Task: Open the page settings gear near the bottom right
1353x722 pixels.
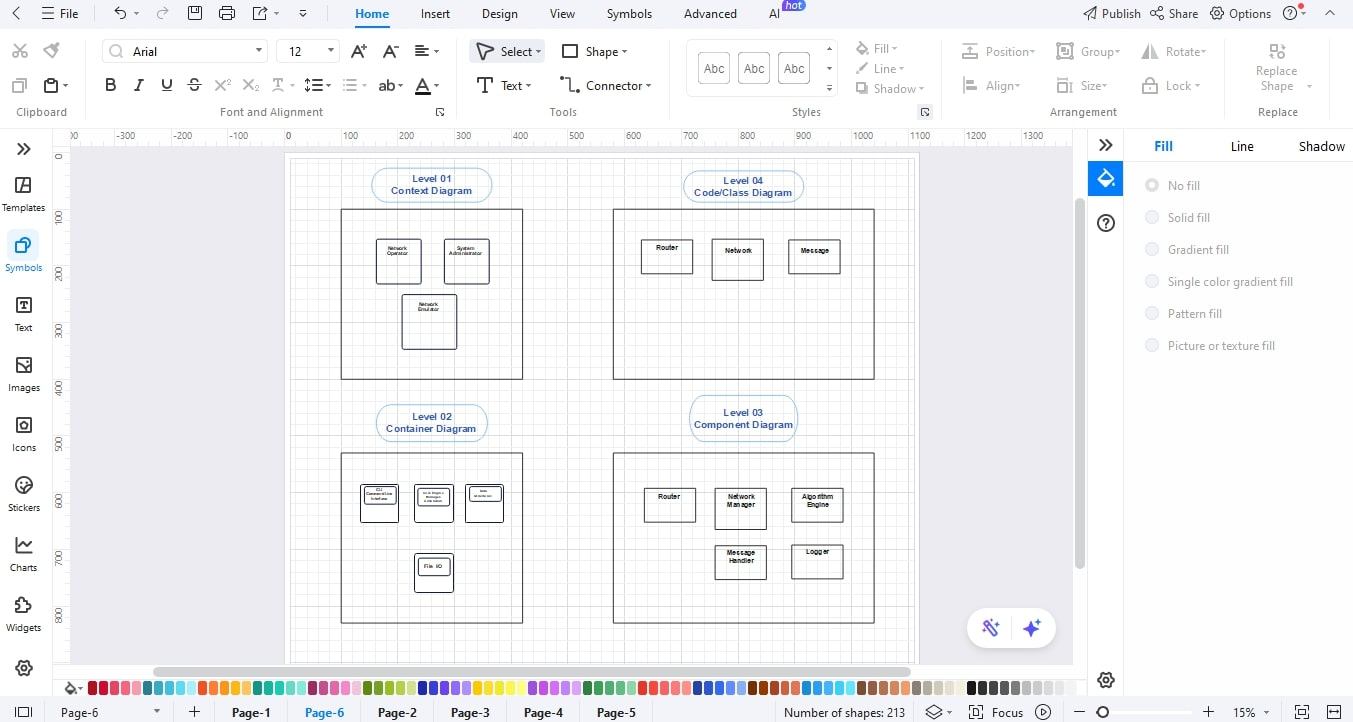Action: 1105,679
